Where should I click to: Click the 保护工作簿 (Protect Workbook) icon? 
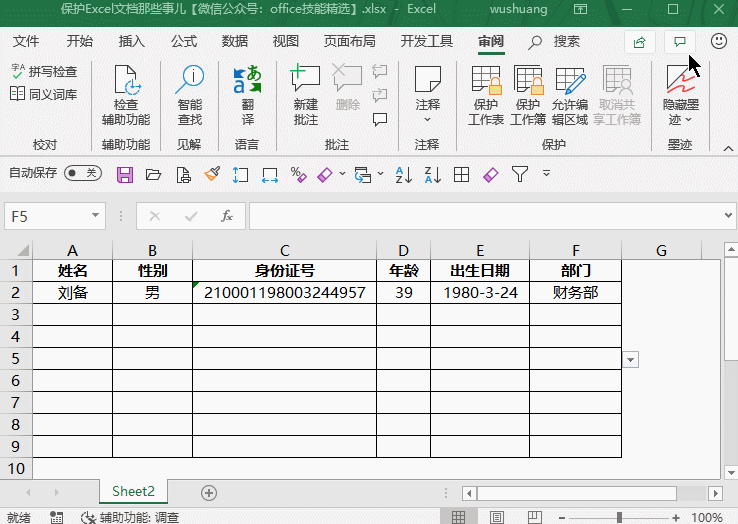coord(528,96)
